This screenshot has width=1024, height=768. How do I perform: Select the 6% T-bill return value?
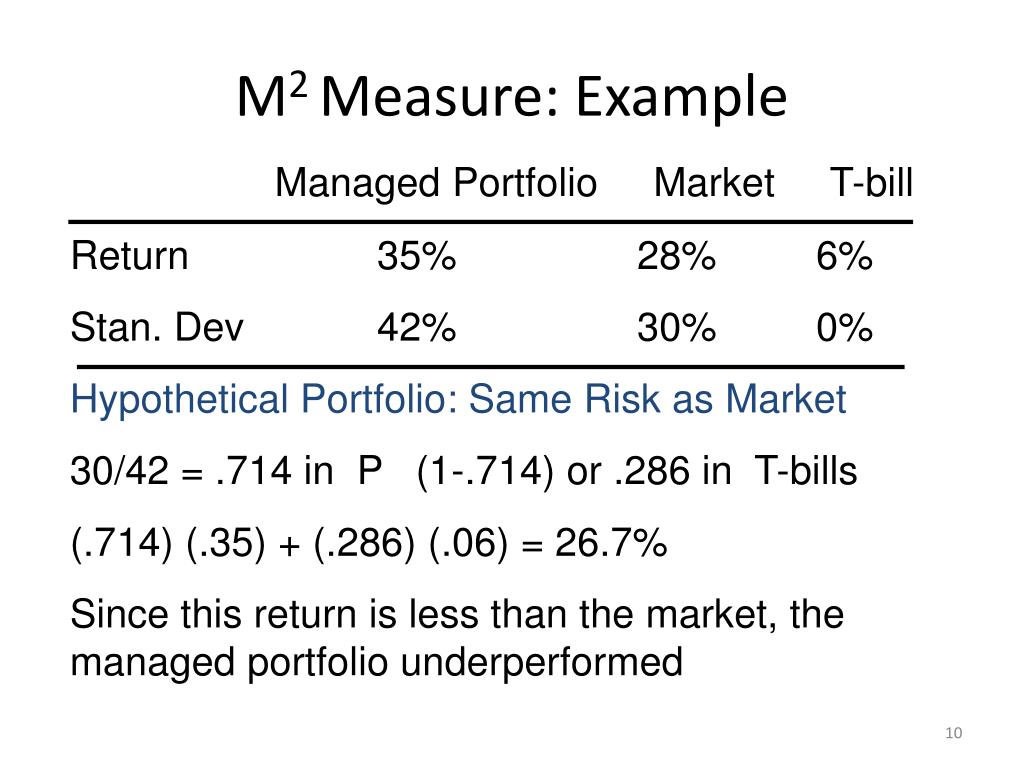[x=844, y=258]
